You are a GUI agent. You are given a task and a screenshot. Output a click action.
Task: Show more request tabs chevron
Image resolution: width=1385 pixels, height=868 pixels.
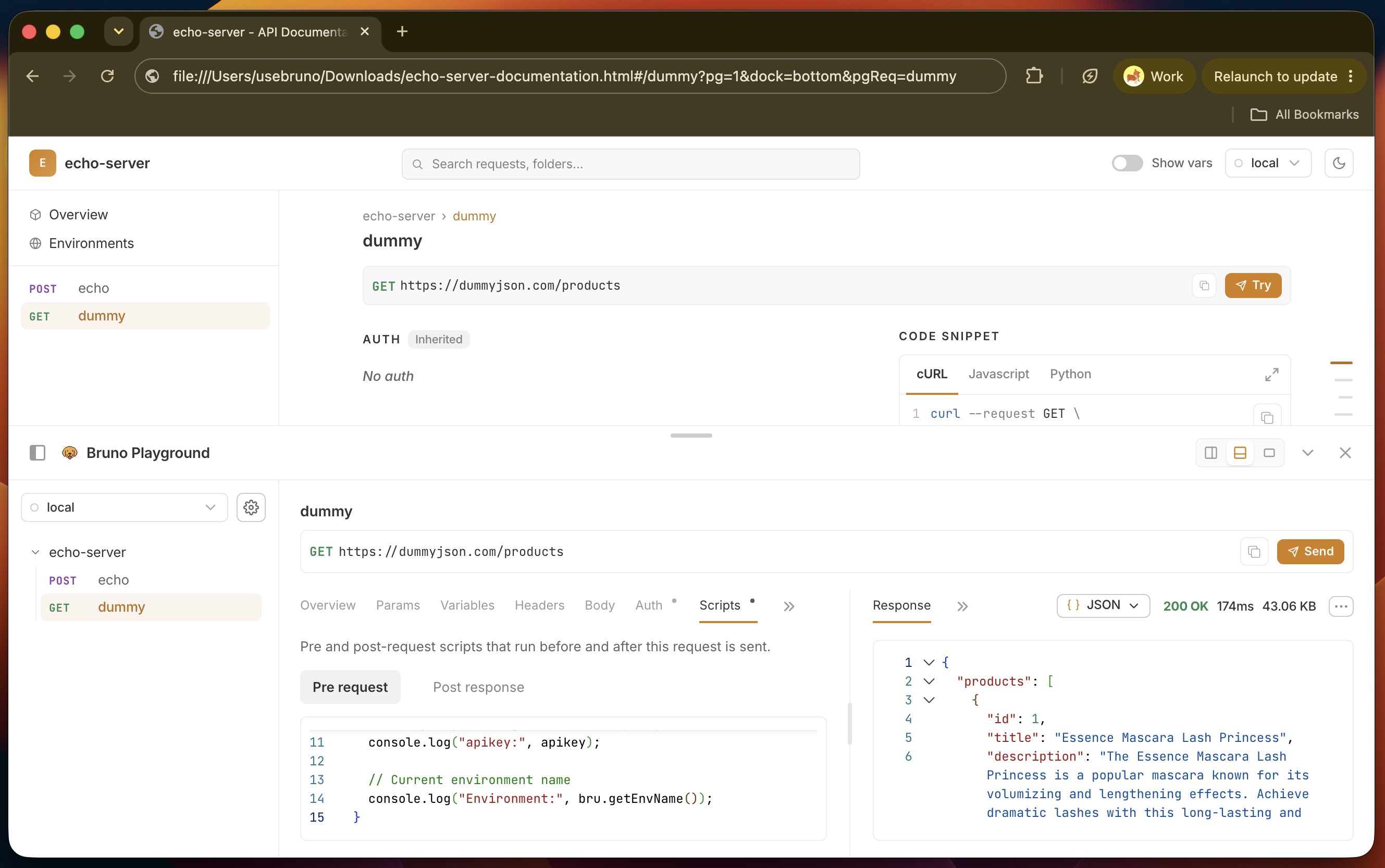tap(789, 606)
